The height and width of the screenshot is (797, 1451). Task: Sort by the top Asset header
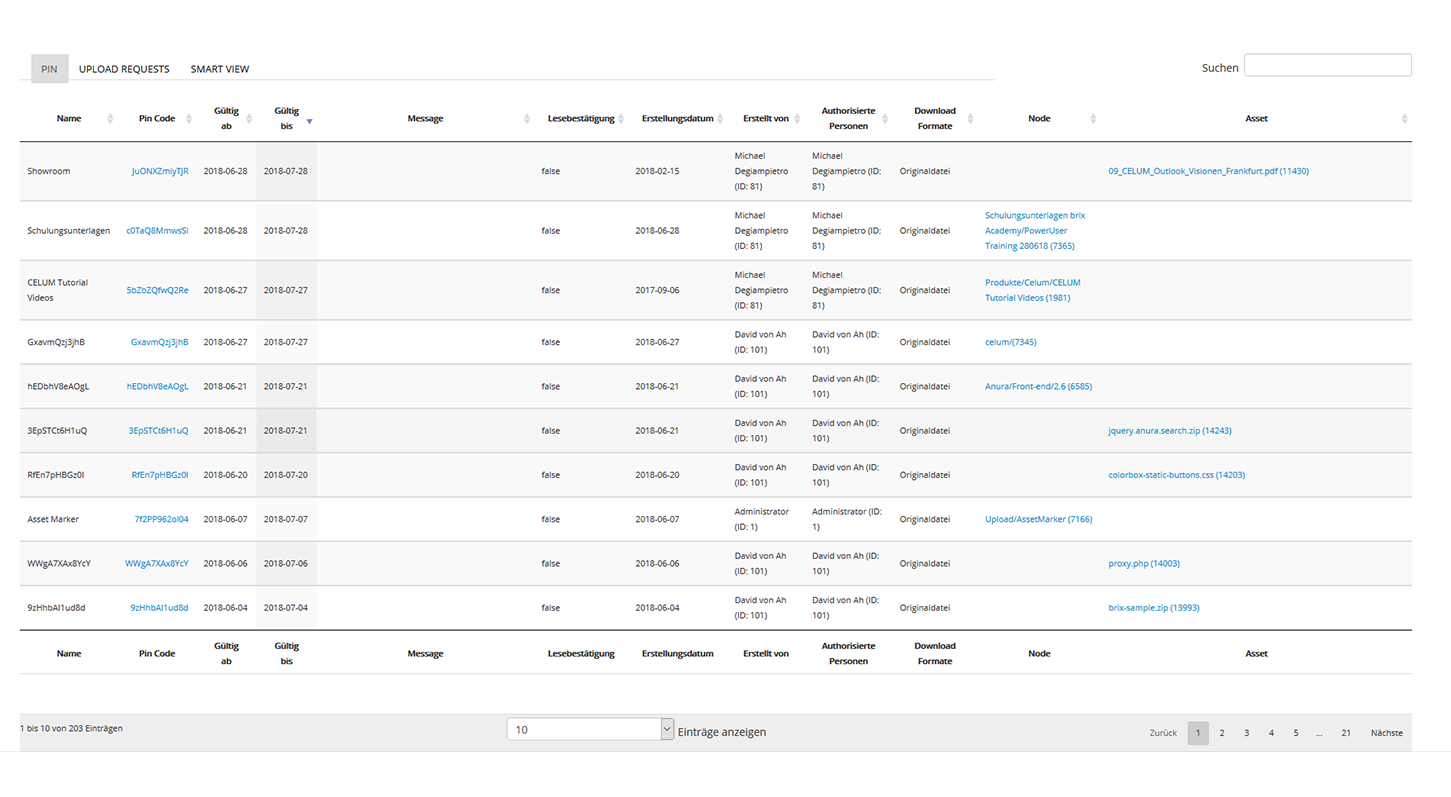[x=1256, y=119]
